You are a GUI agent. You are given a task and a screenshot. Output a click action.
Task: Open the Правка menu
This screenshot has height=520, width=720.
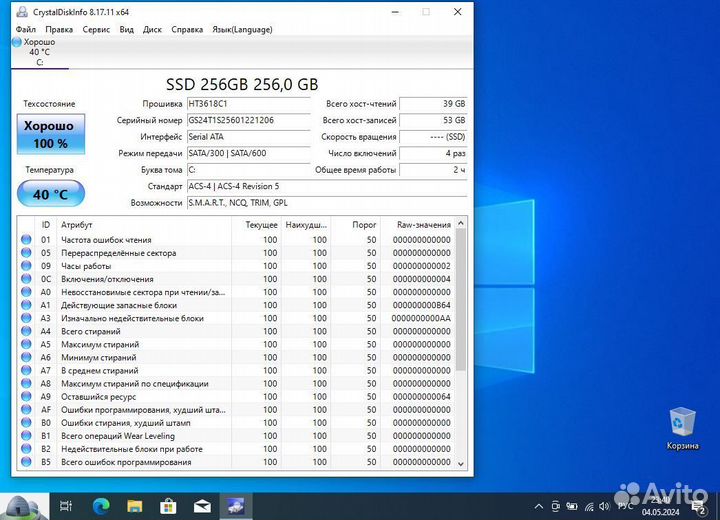coord(59,29)
